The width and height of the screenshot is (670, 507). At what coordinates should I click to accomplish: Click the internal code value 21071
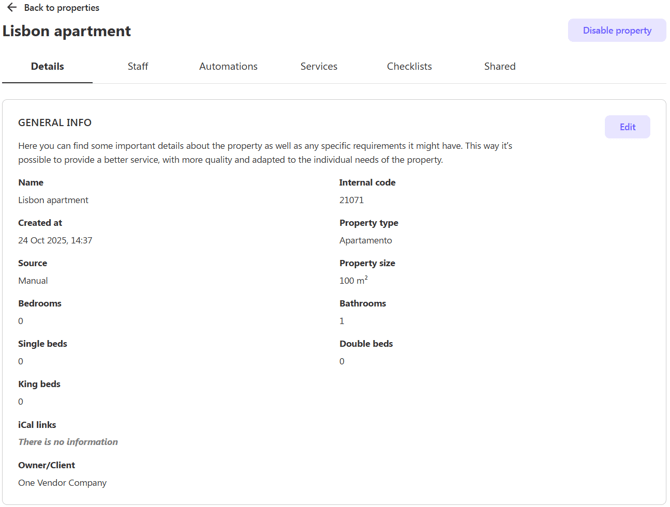352,200
